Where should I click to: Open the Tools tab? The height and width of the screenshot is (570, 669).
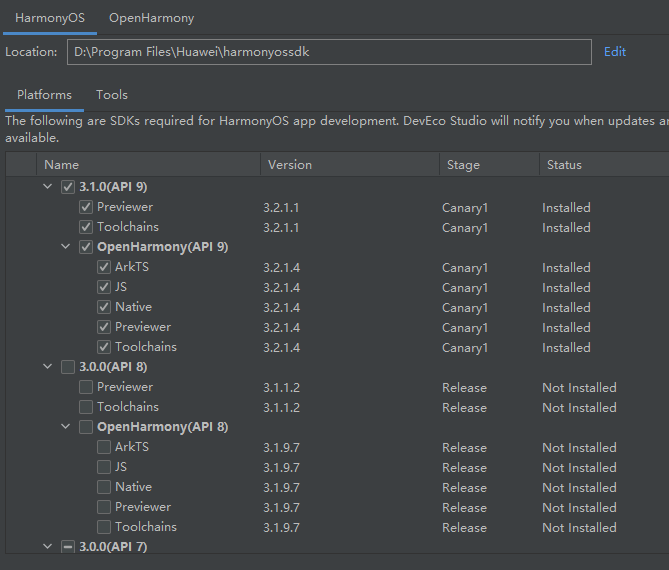[x=112, y=95]
